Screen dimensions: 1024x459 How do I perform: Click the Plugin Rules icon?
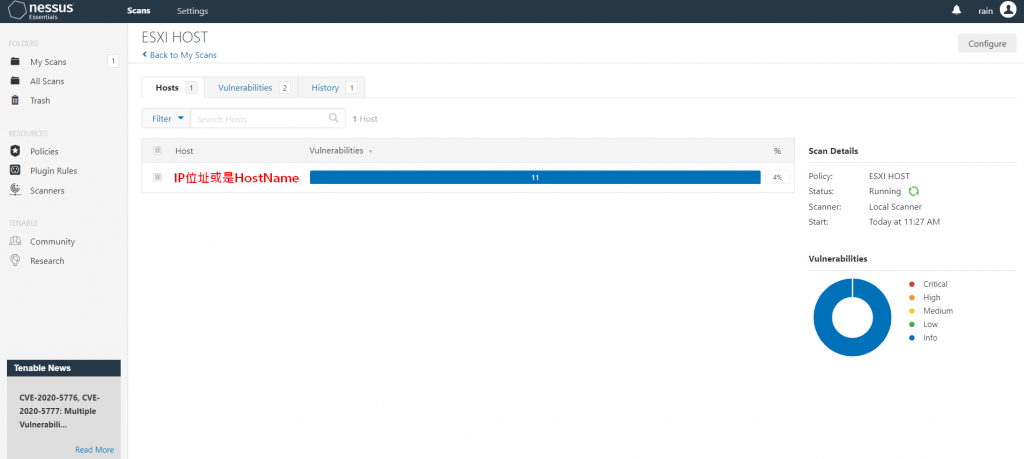[x=15, y=170]
